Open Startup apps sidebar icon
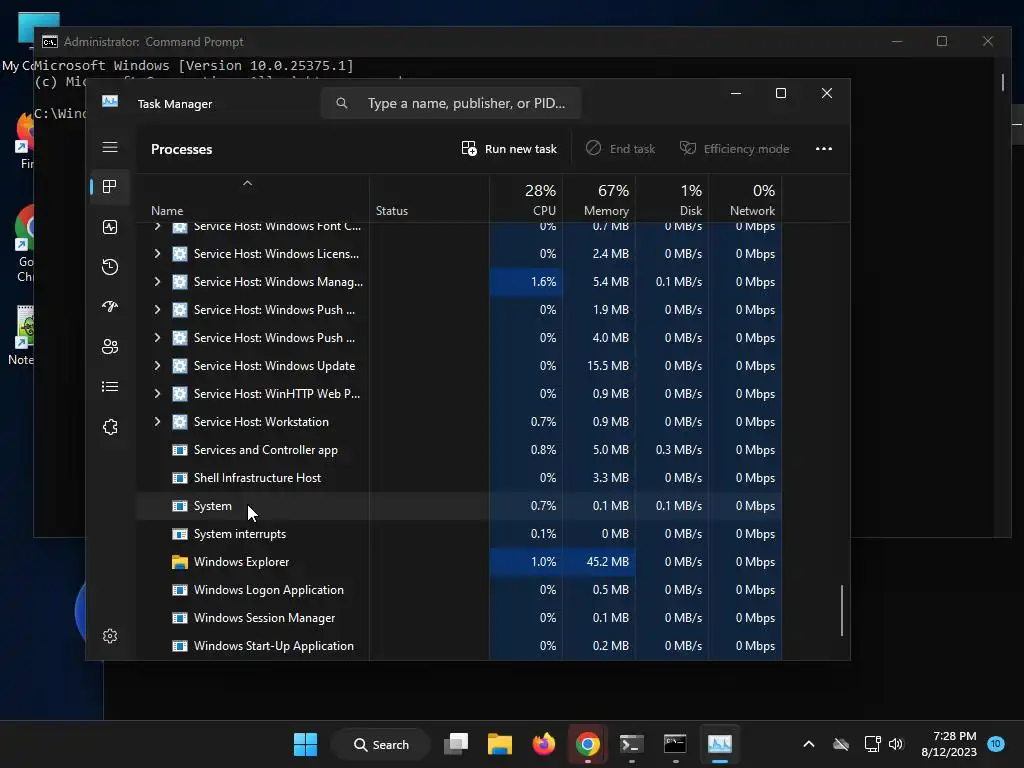1024x768 pixels. [110, 306]
